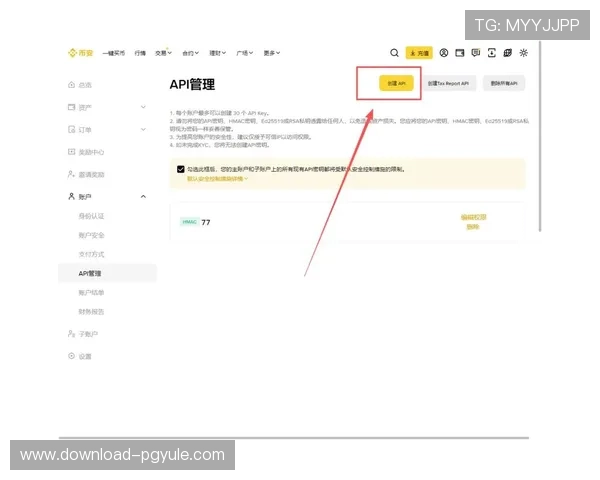Click the horizontal scrollbar at the bottom
This screenshot has height=480, width=600.
pos(294,438)
